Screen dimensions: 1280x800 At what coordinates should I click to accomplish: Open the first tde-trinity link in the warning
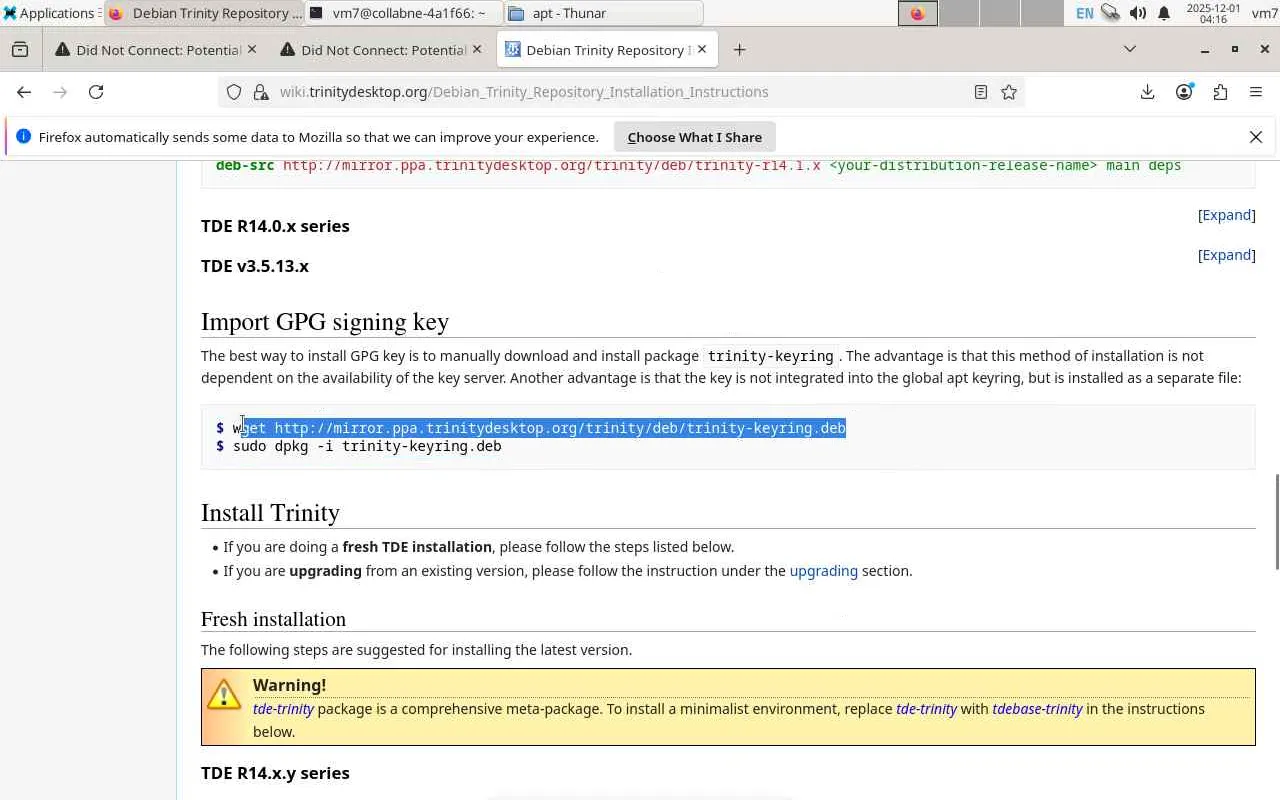coord(283,709)
